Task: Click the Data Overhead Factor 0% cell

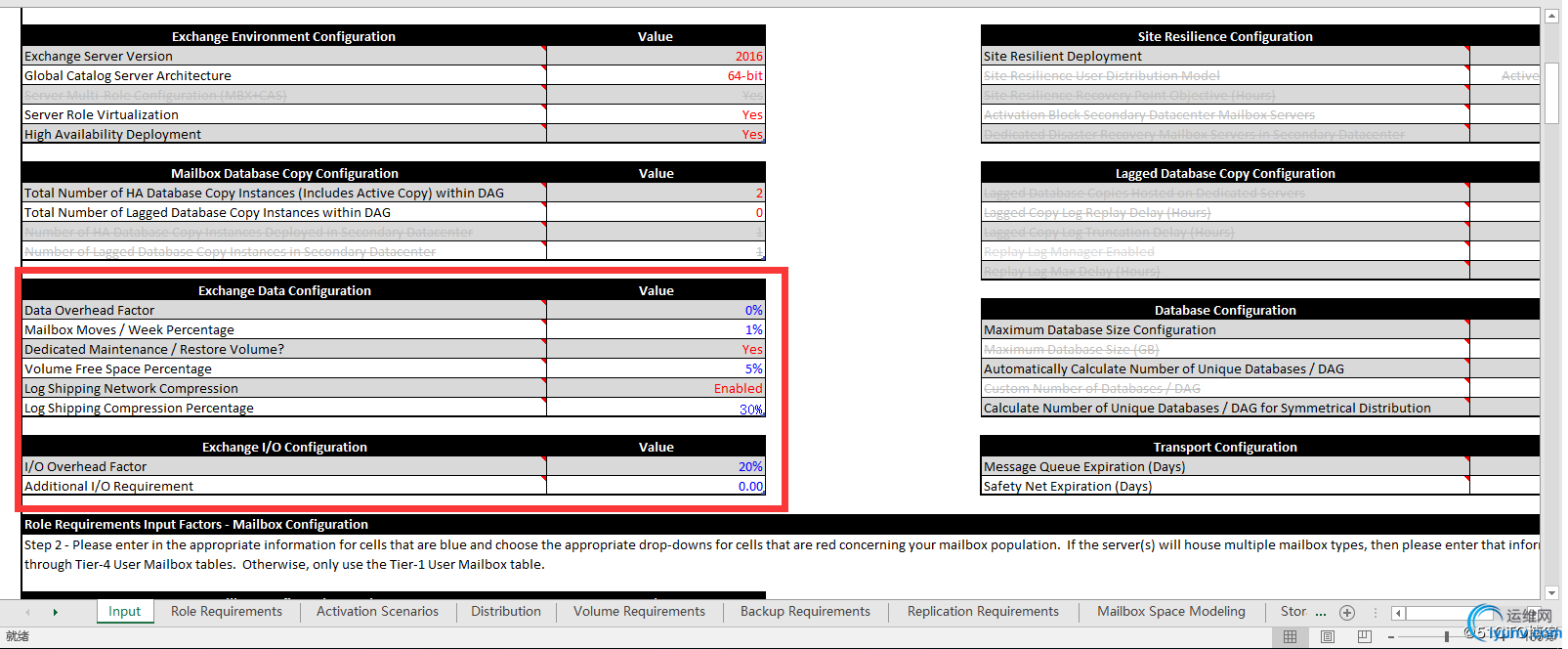Action: [x=656, y=310]
